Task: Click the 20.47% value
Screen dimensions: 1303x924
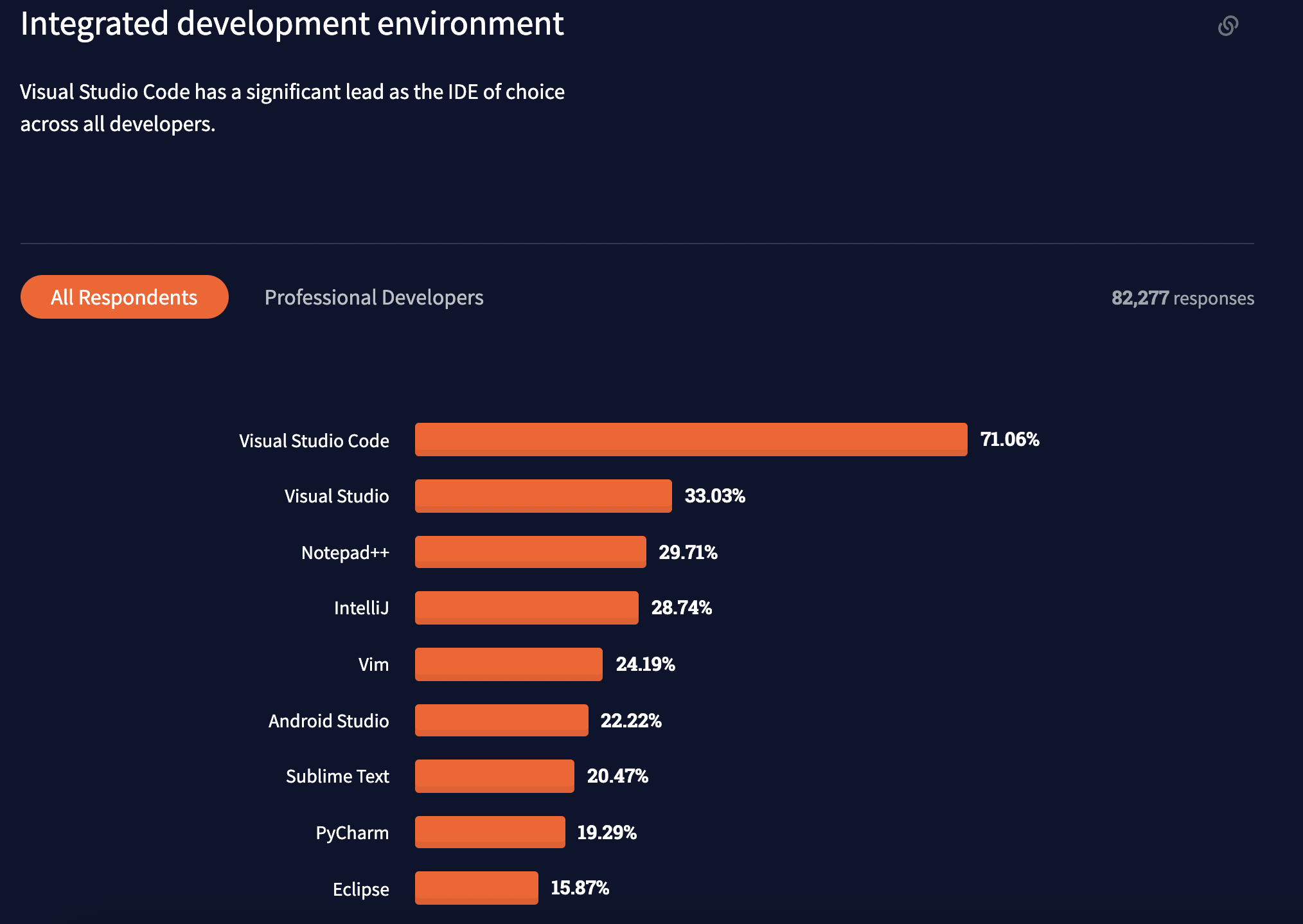Action: pos(617,776)
